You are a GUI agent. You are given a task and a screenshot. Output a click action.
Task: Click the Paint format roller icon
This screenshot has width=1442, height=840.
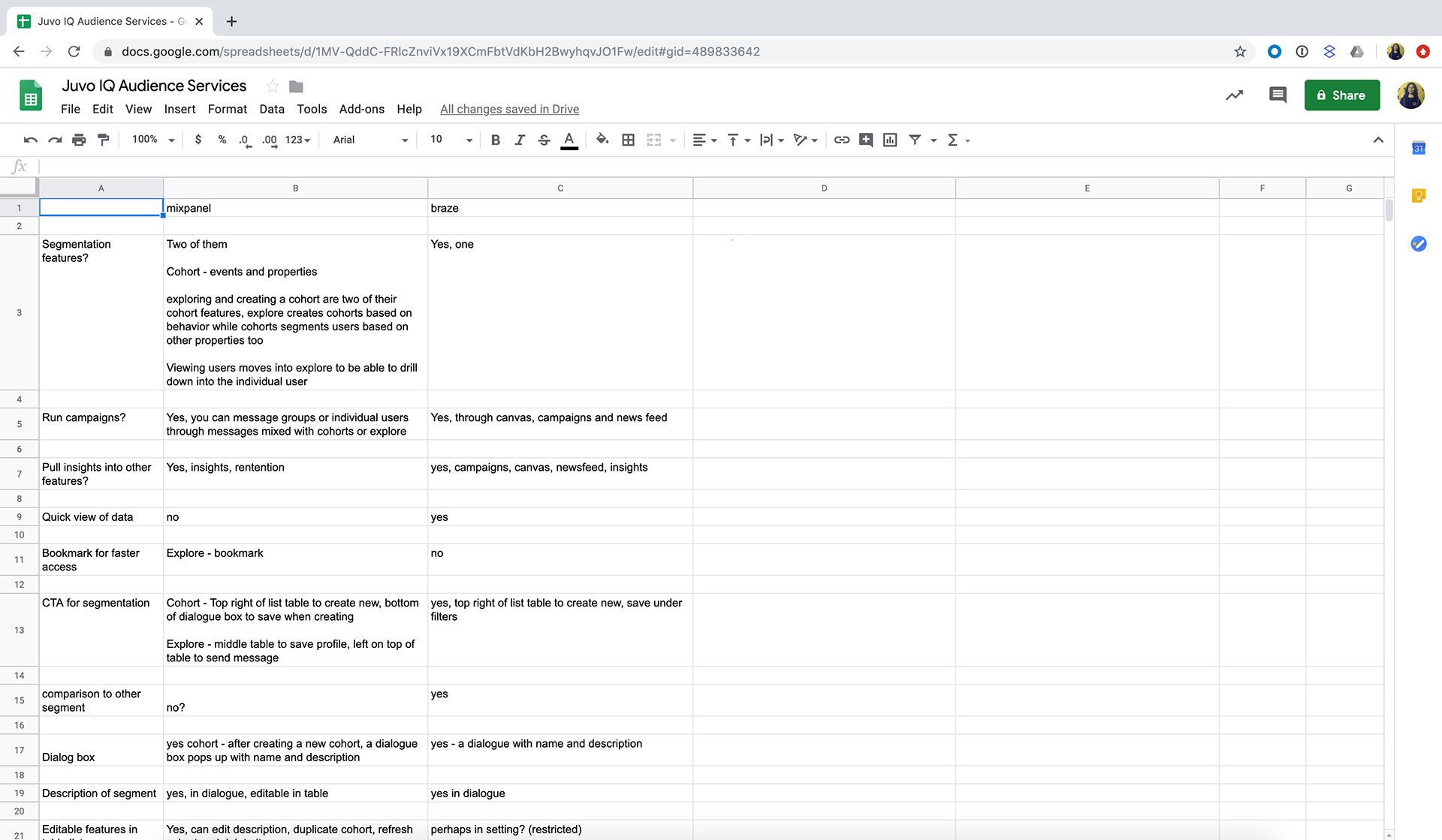pos(104,140)
